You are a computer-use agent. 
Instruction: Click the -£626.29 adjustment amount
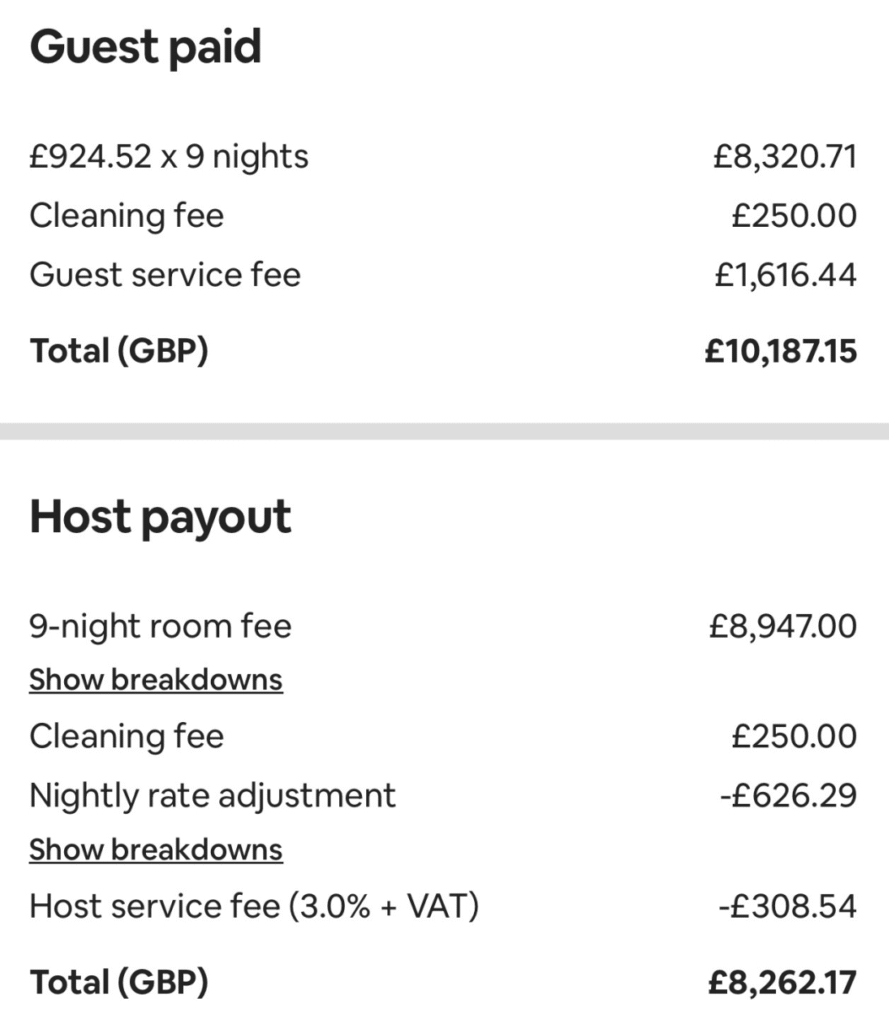point(787,796)
